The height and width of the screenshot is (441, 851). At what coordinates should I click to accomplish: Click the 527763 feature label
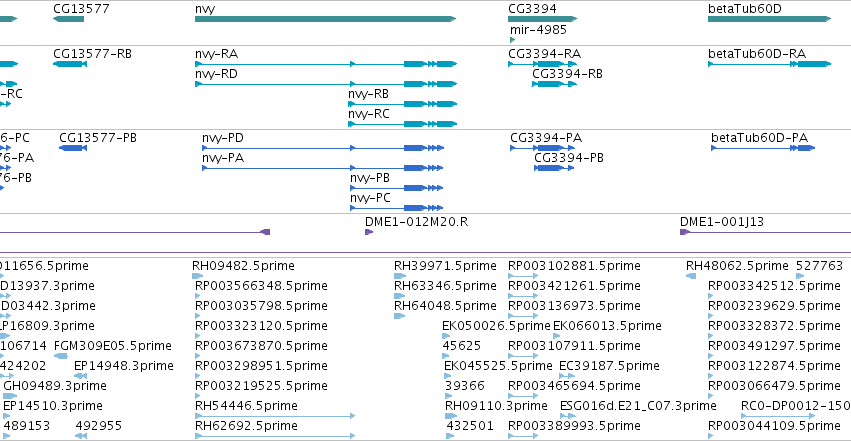coord(819,266)
